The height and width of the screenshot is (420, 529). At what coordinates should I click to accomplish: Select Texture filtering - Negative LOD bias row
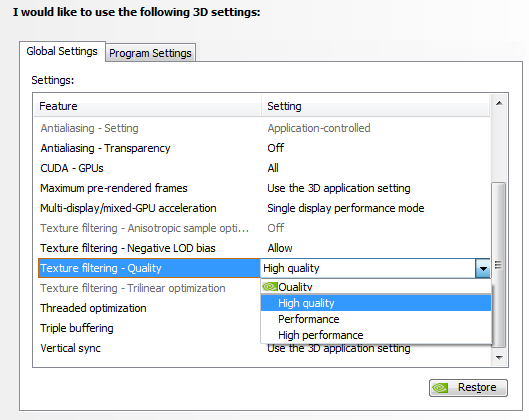[x=262, y=248]
